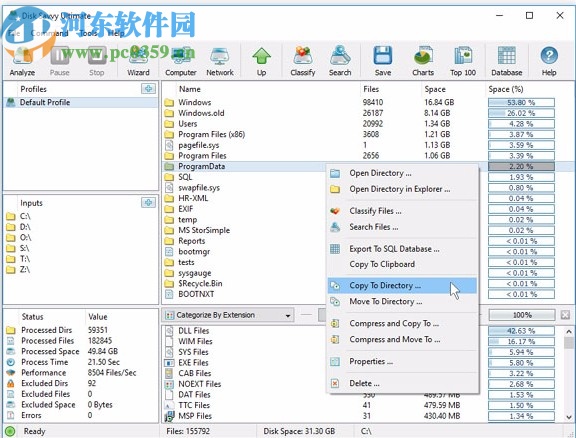Launch the Search tool

340,61
